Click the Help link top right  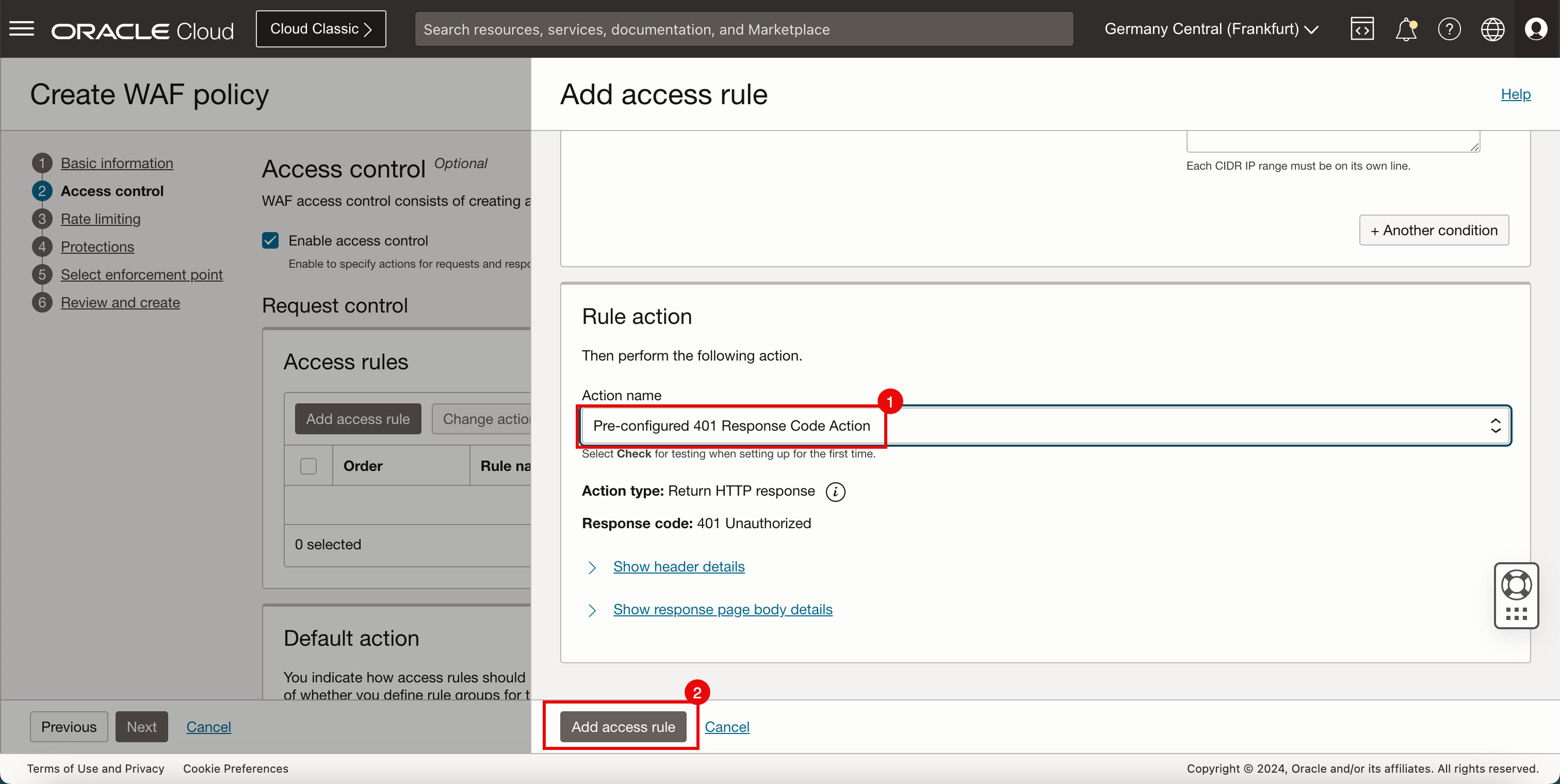tap(1516, 93)
